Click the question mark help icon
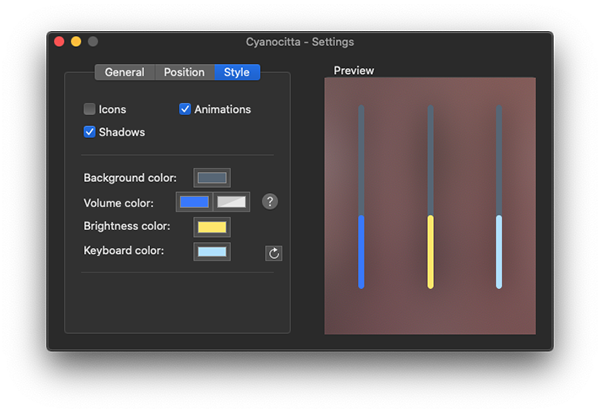 [x=270, y=201]
